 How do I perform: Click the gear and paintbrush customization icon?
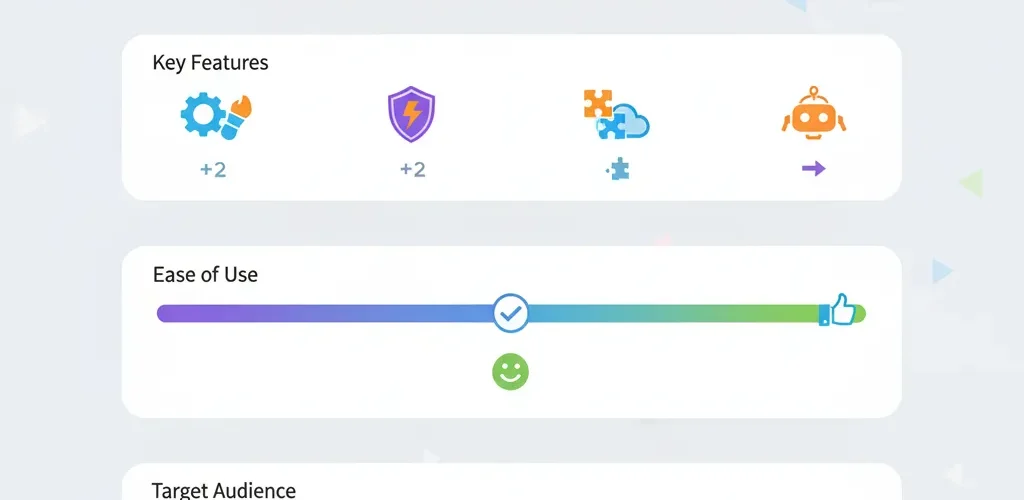point(214,116)
